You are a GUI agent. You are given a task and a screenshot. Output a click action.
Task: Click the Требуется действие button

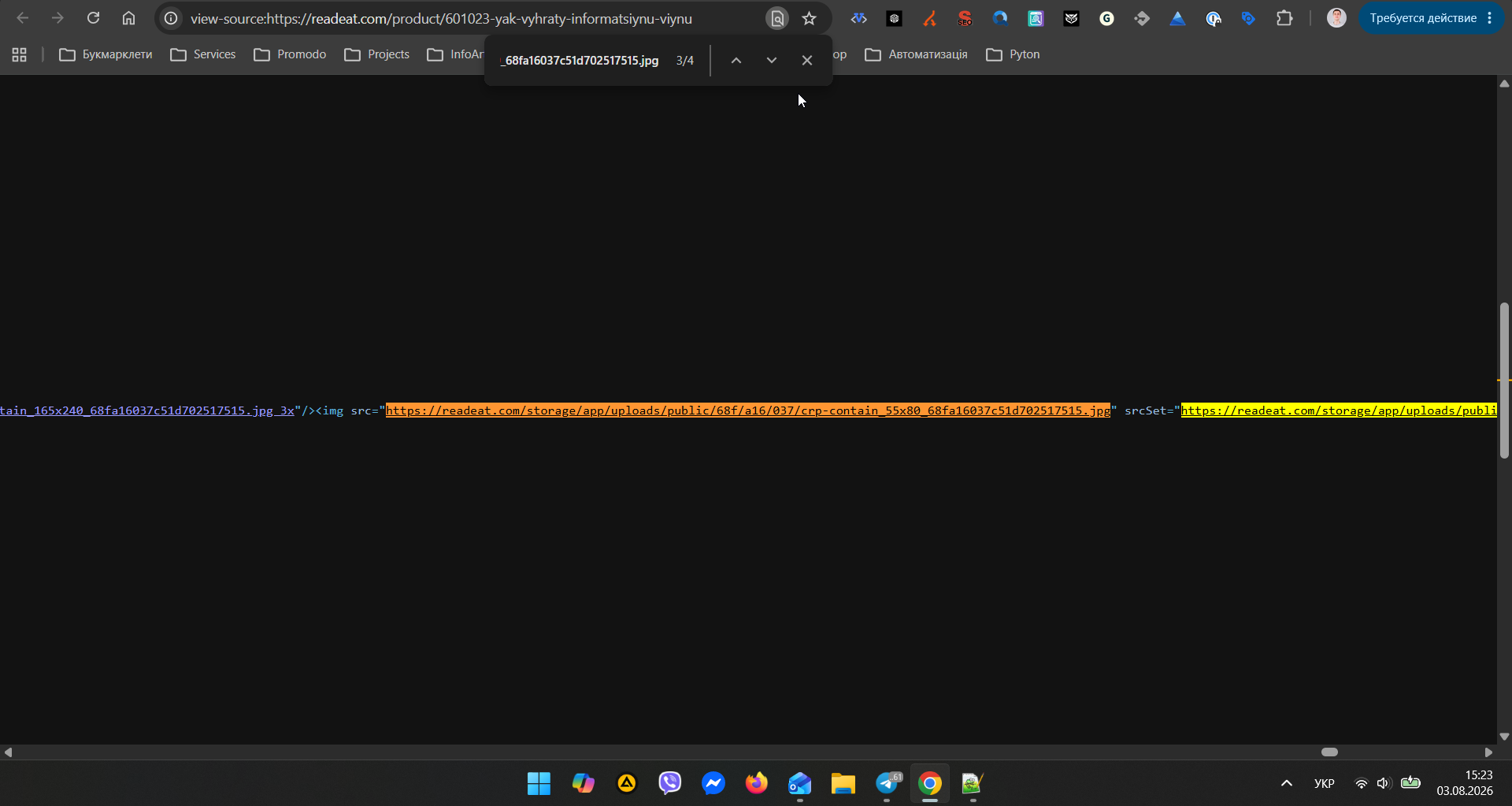coord(1431,18)
